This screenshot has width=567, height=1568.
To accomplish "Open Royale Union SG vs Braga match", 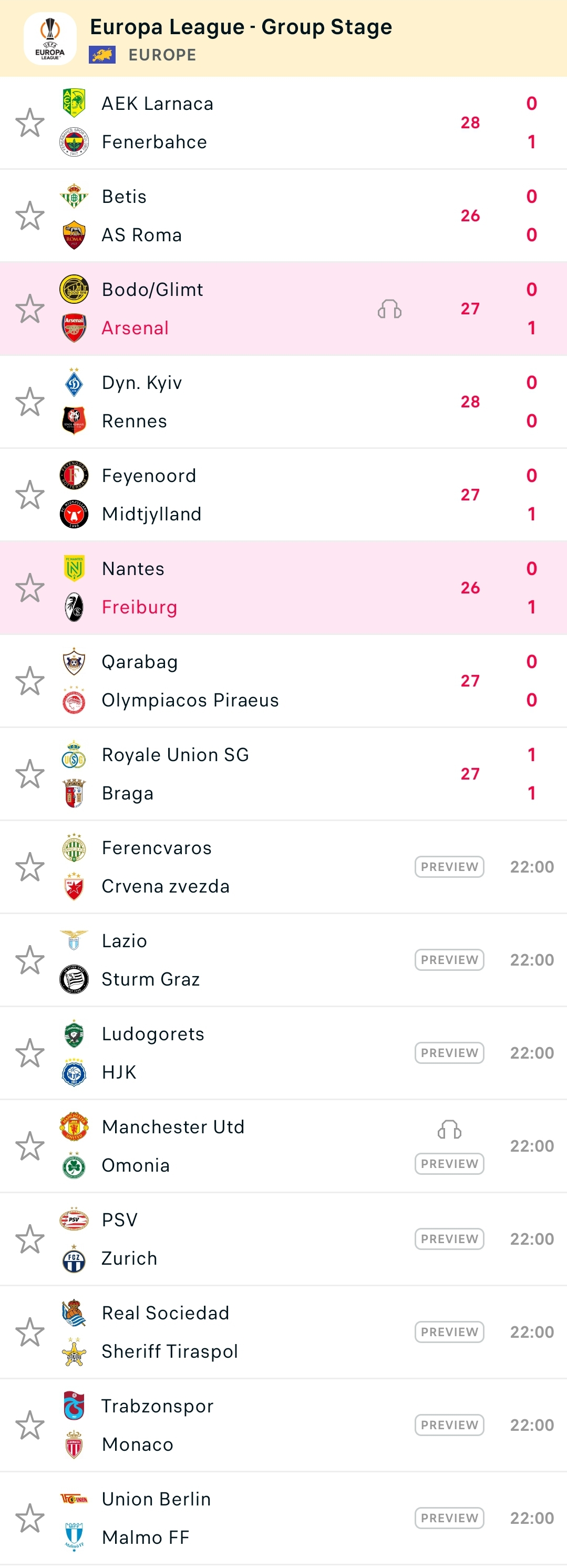I will tap(274, 774).
